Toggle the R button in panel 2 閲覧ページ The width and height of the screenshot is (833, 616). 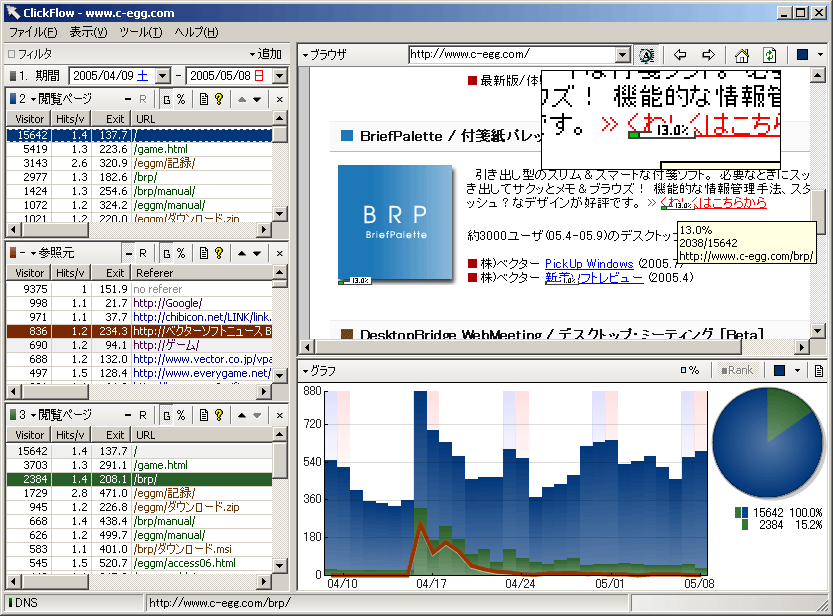[143, 99]
